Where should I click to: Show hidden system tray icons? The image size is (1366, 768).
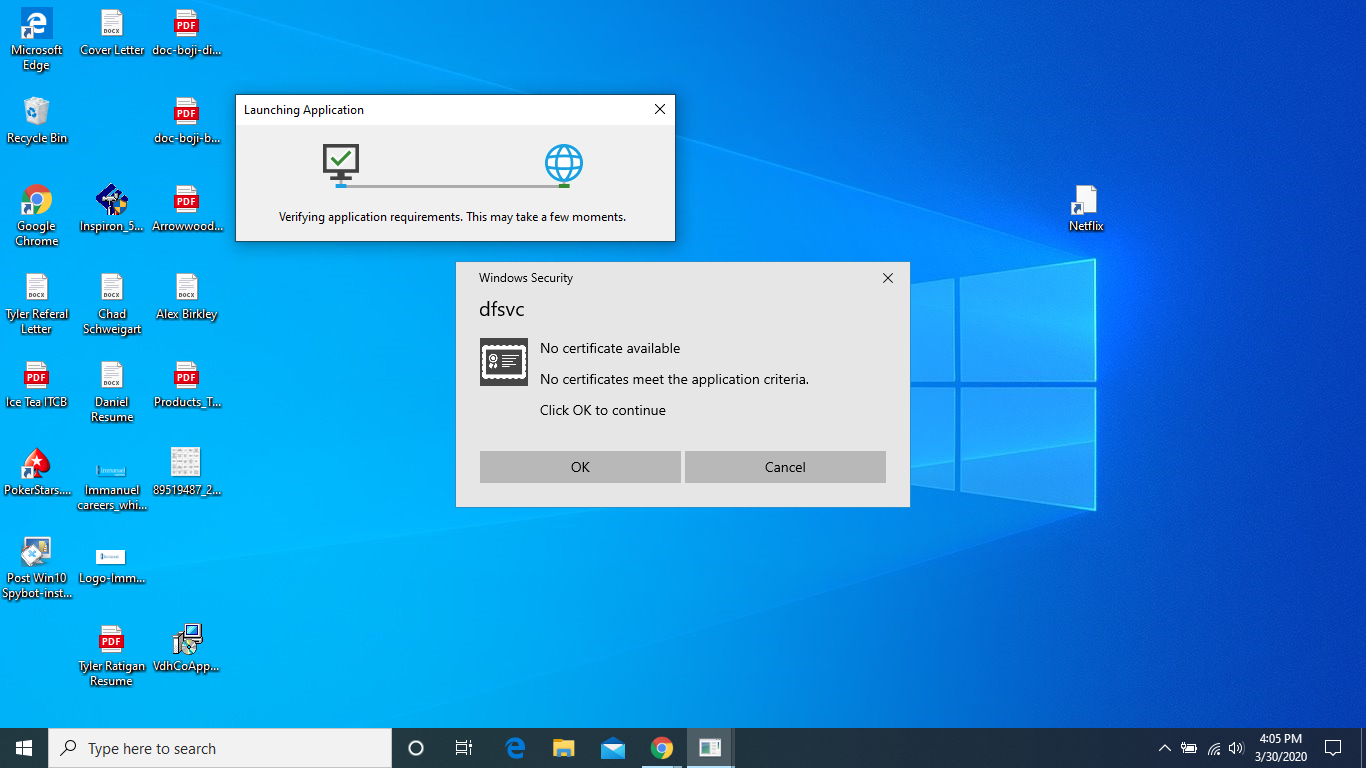(x=1164, y=748)
